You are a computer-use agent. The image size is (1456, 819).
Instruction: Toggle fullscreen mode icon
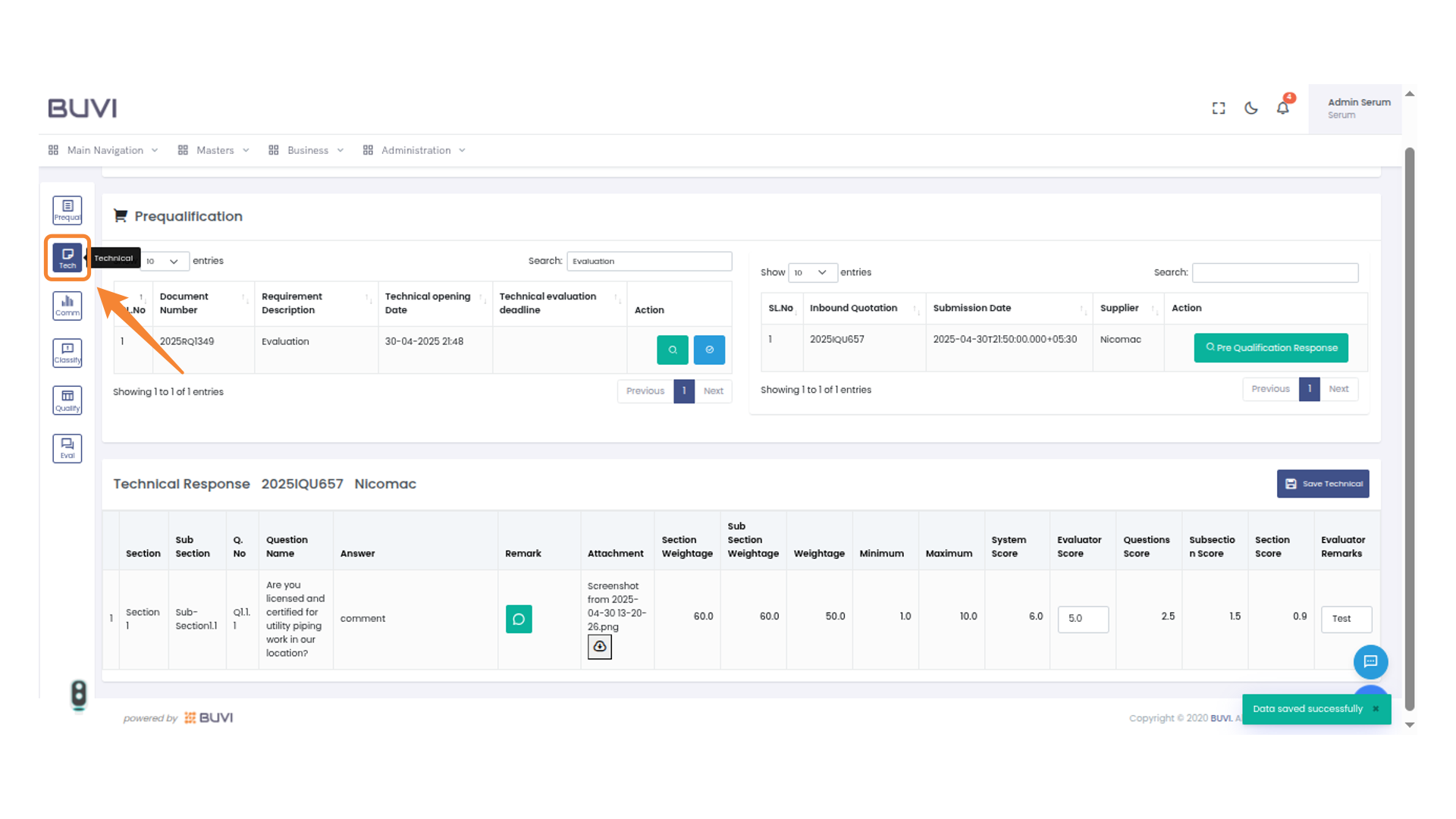pyautogui.click(x=1219, y=108)
